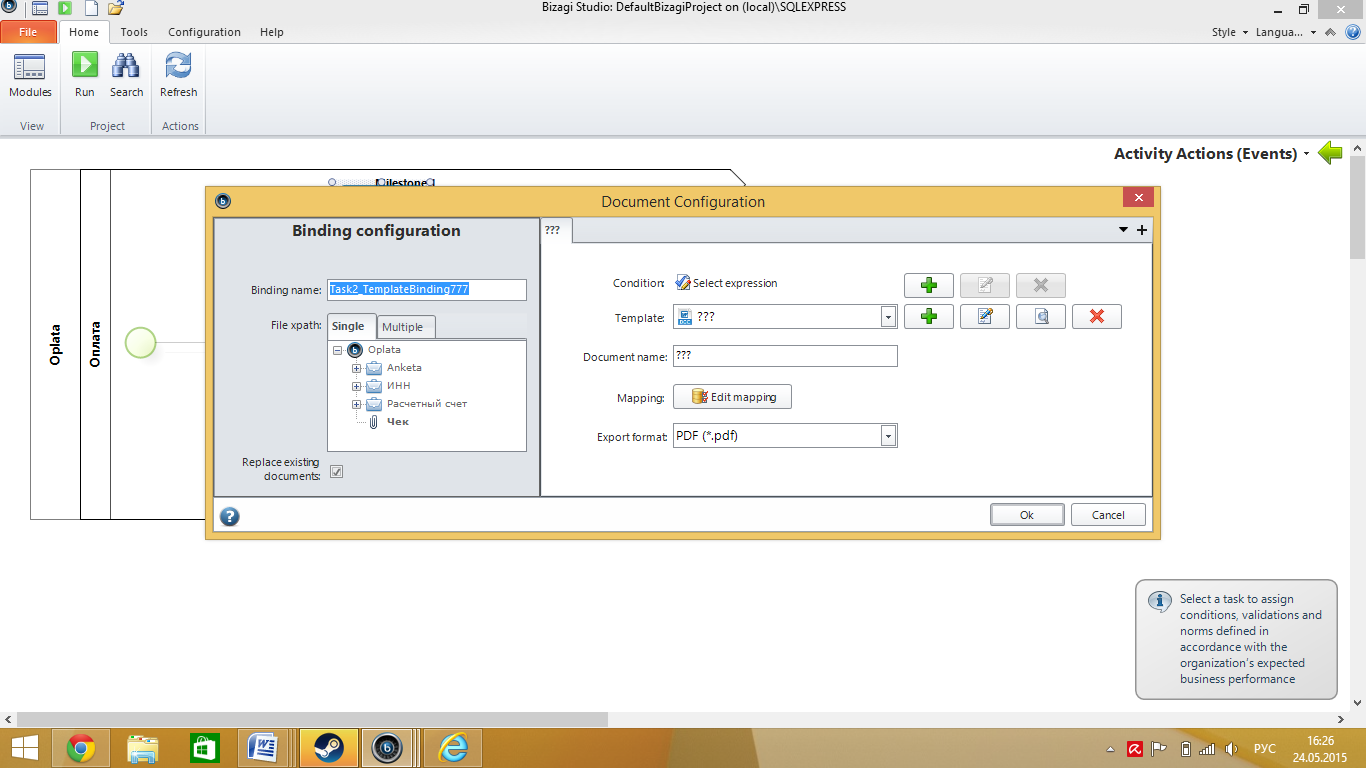Switch to the Home ribbon tab

point(84,32)
